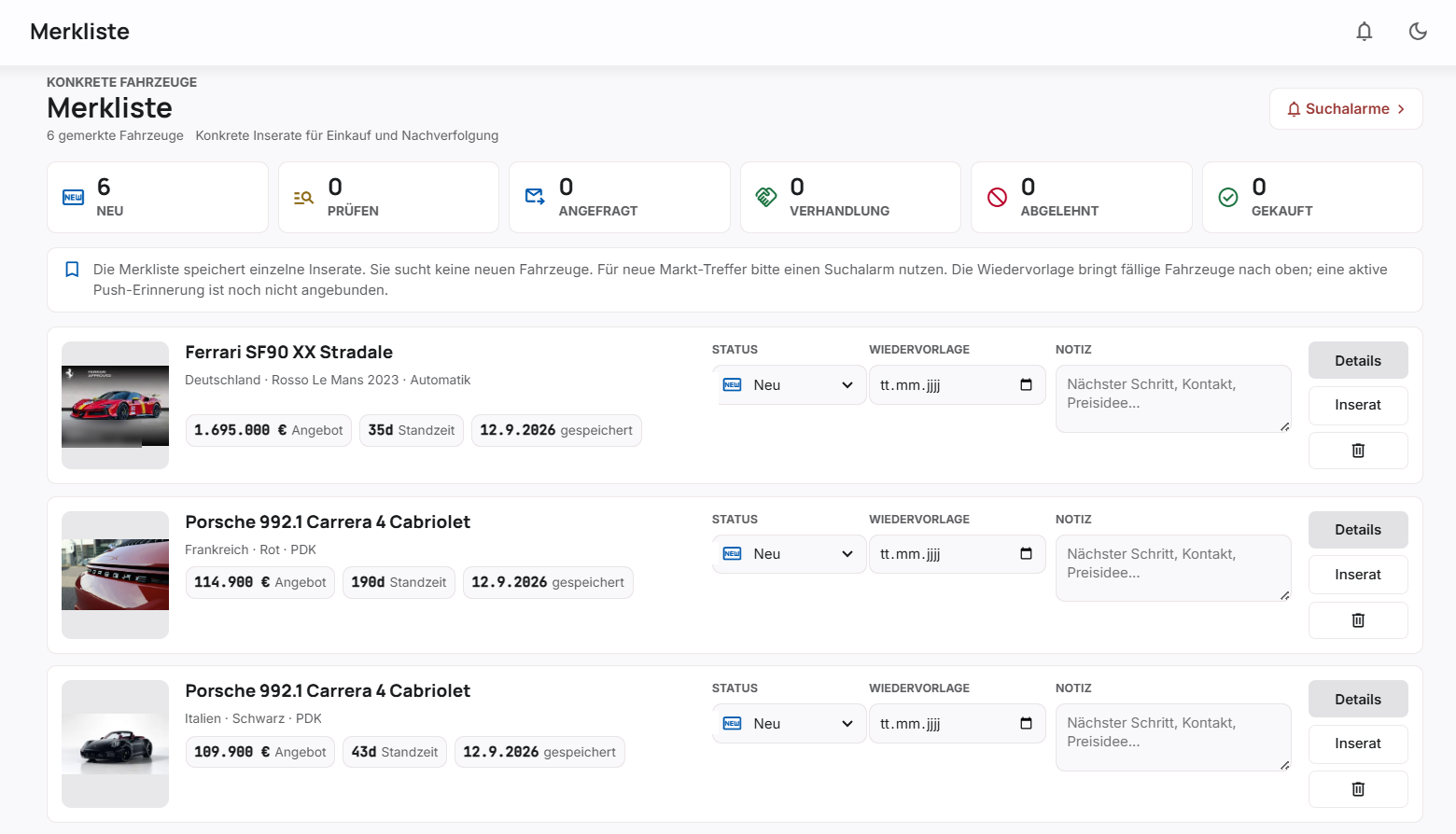Open status dropdown for Frankreich Porsche
The image size is (1456, 834).
pos(789,554)
